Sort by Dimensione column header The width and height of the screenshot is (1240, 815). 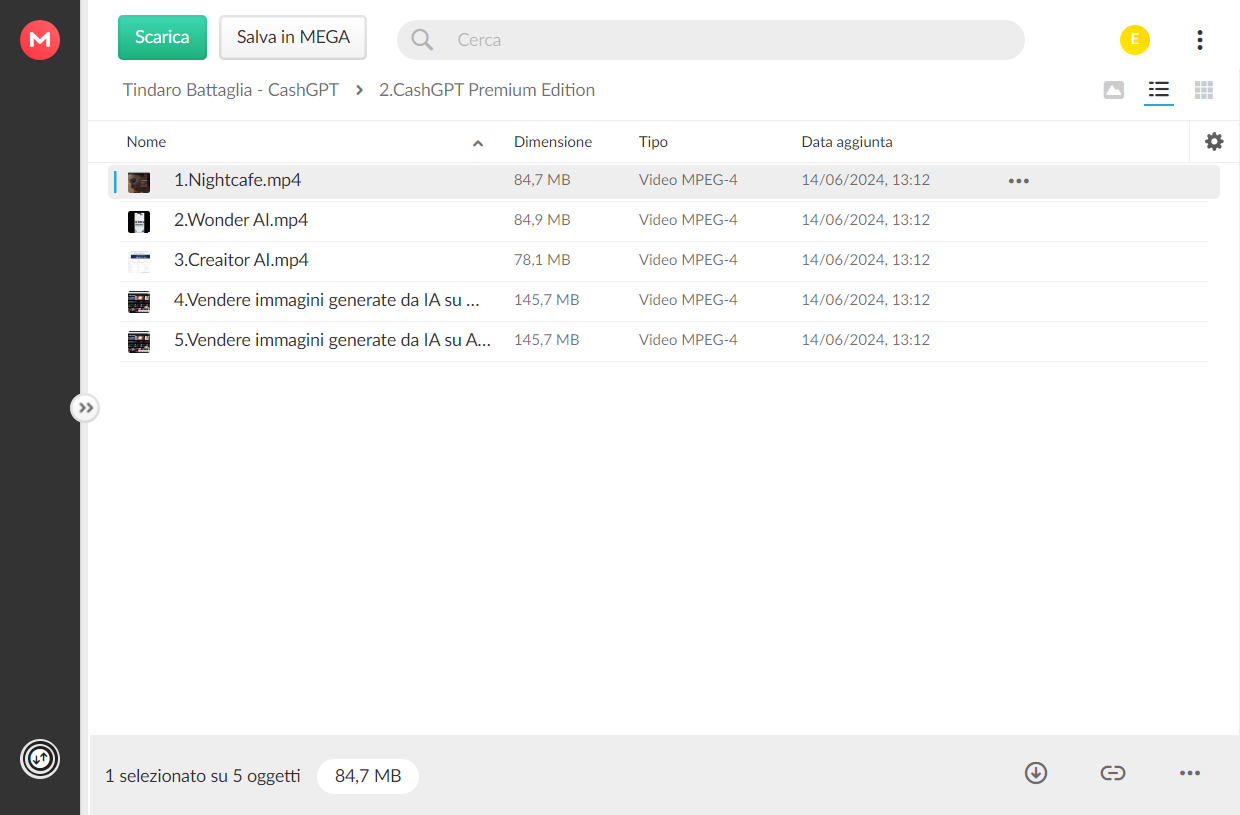pos(553,142)
